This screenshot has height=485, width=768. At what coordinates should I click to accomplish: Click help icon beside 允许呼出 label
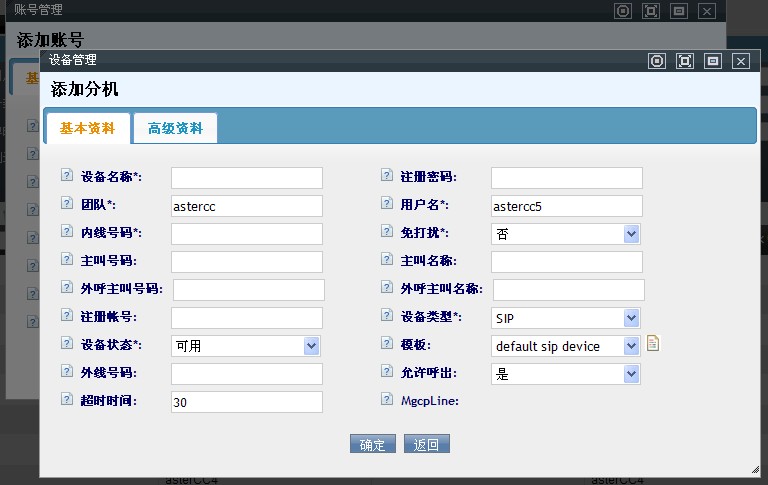click(x=387, y=372)
